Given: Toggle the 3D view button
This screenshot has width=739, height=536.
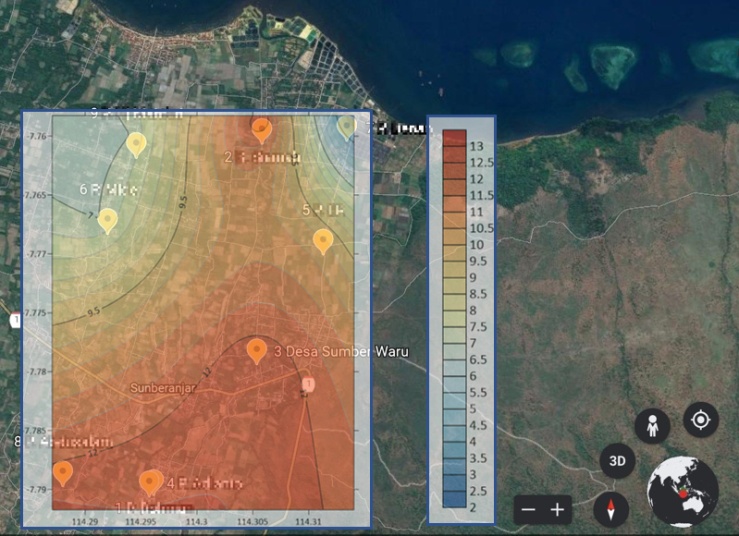Looking at the screenshot, I should [617, 461].
